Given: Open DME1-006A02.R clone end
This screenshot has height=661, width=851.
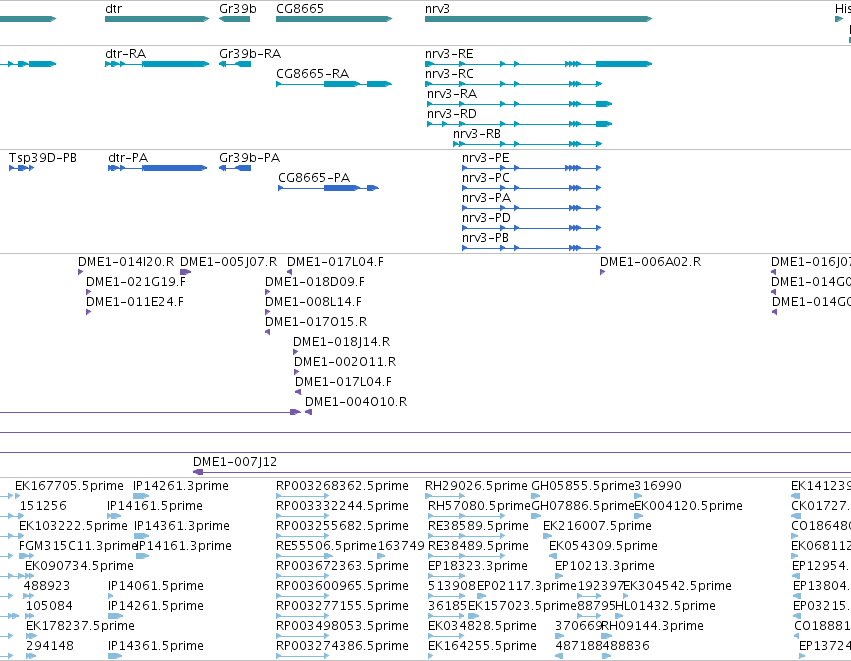Looking at the screenshot, I should click(602, 272).
